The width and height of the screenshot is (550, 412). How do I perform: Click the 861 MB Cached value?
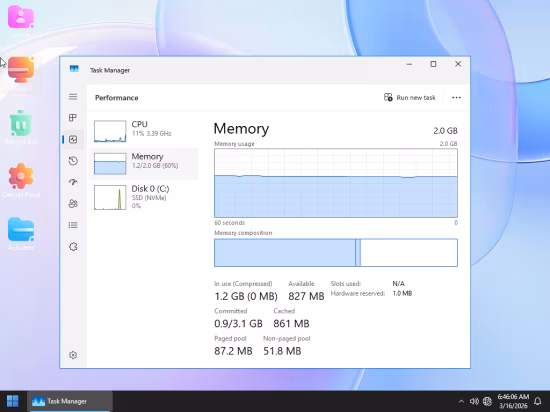tap(291, 324)
